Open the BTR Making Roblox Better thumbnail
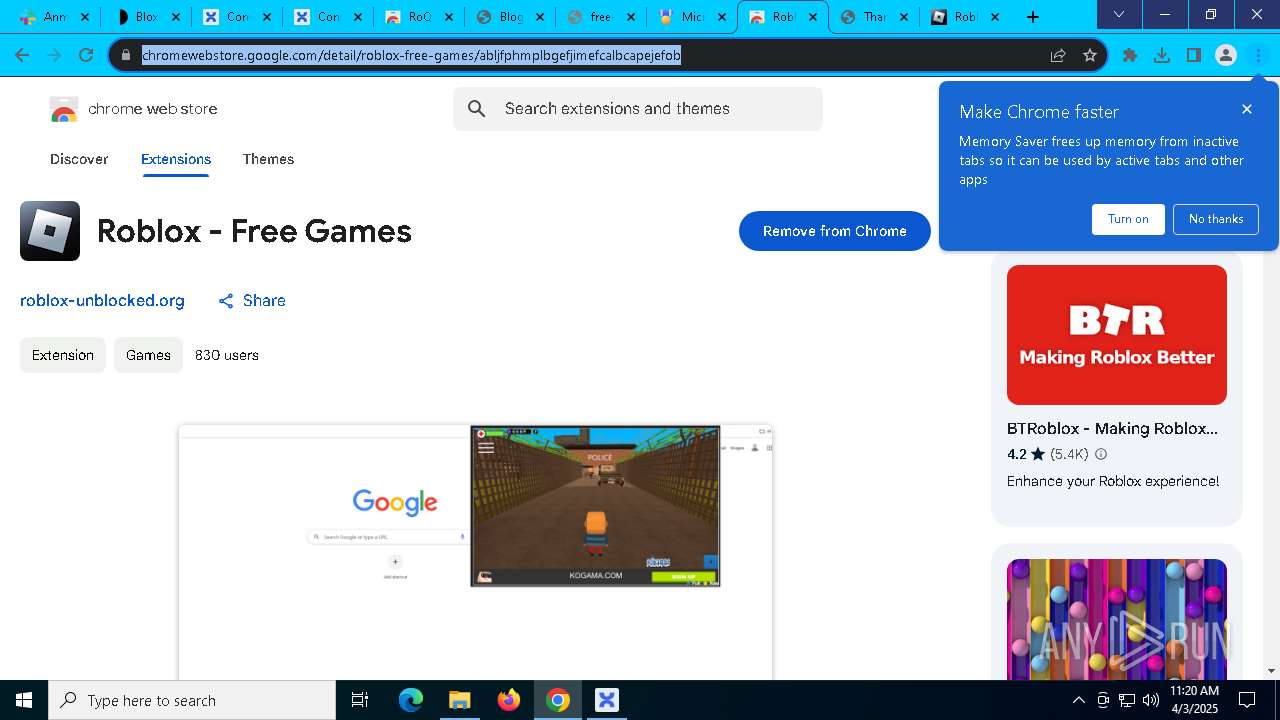The image size is (1280, 720). (1117, 335)
